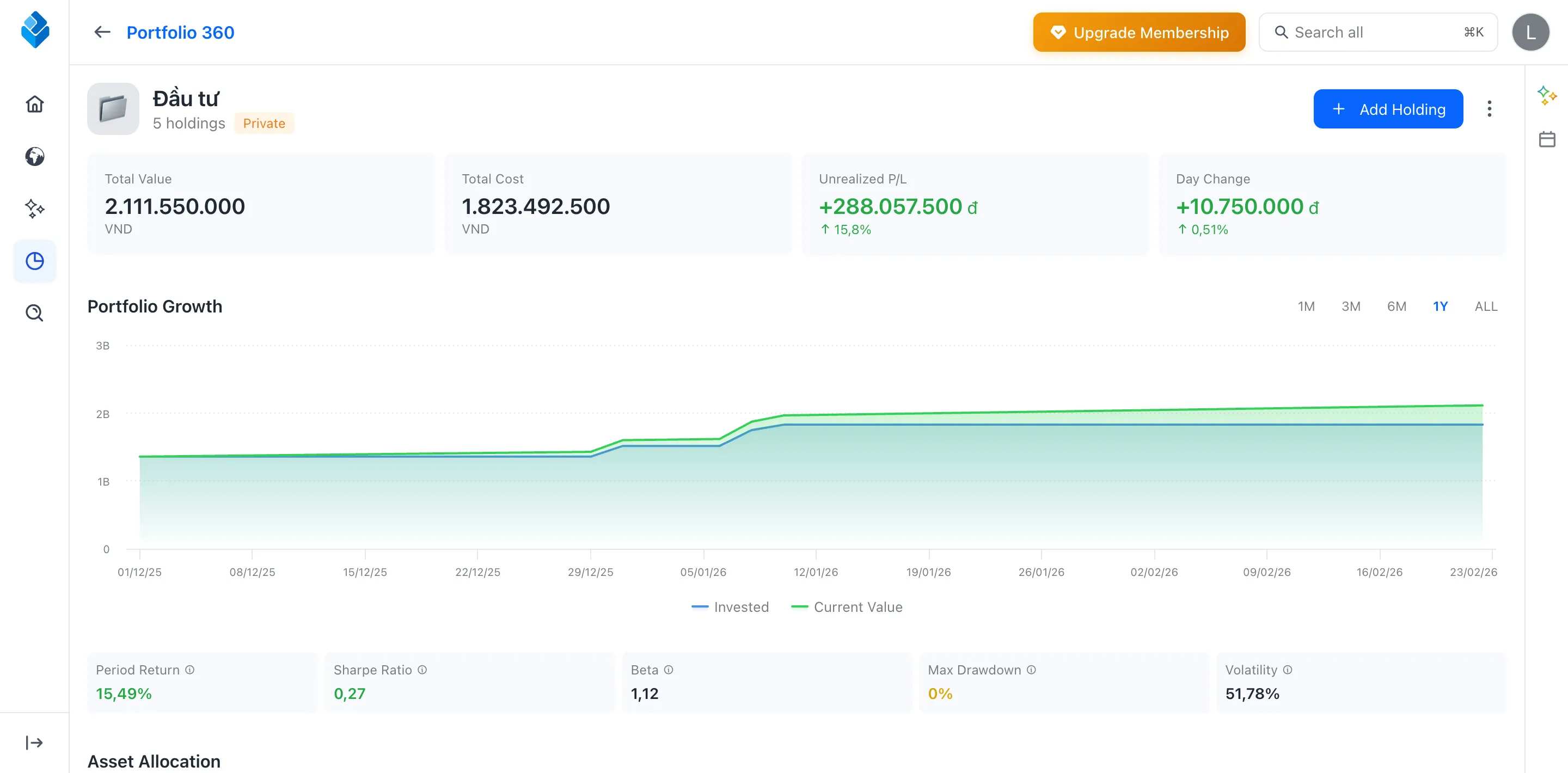Select the pie-chart portfolio icon in sidebar
Image resolution: width=1568 pixels, height=773 pixels.
point(35,261)
